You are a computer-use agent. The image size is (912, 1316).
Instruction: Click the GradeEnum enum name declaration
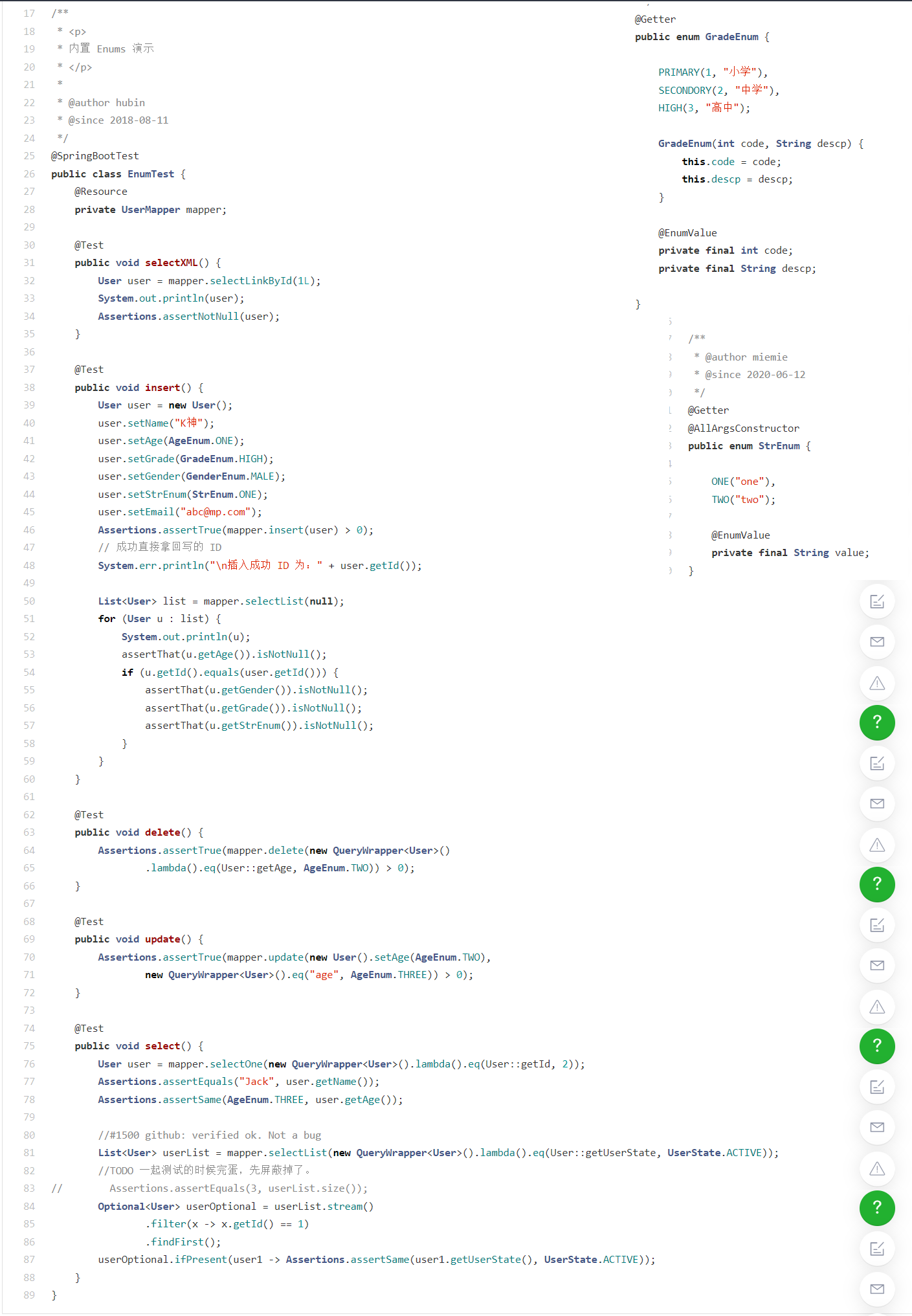(731, 37)
